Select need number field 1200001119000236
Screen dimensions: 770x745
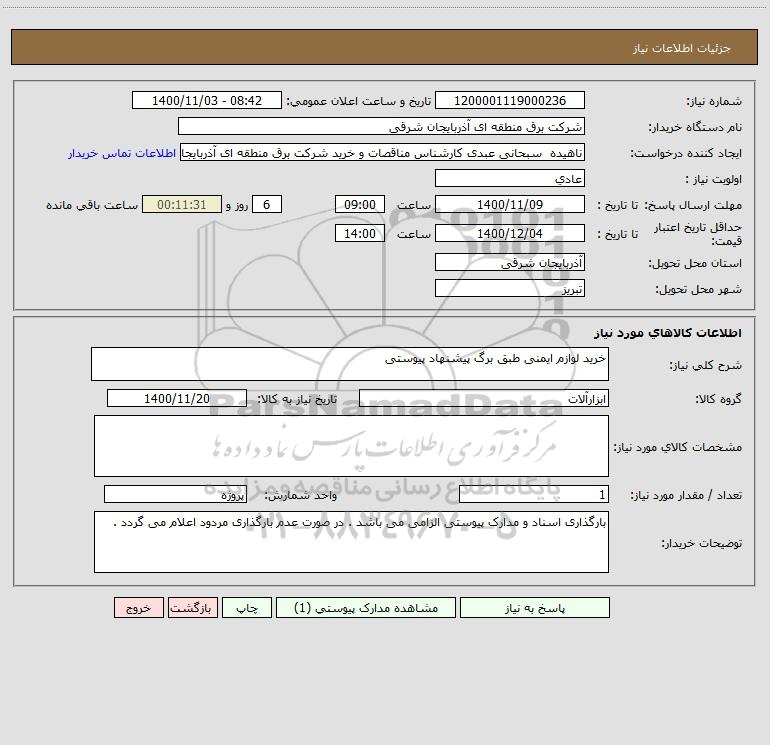coord(510,100)
